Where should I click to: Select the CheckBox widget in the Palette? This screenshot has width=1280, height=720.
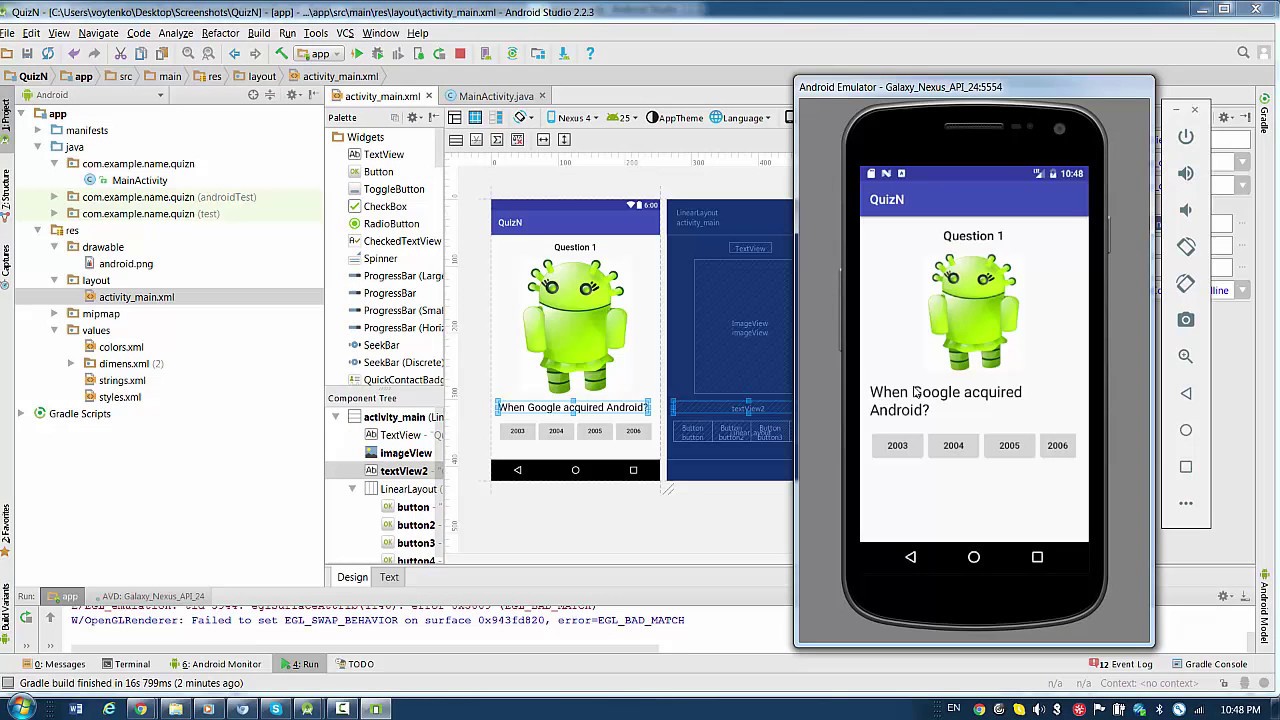pyautogui.click(x=384, y=206)
